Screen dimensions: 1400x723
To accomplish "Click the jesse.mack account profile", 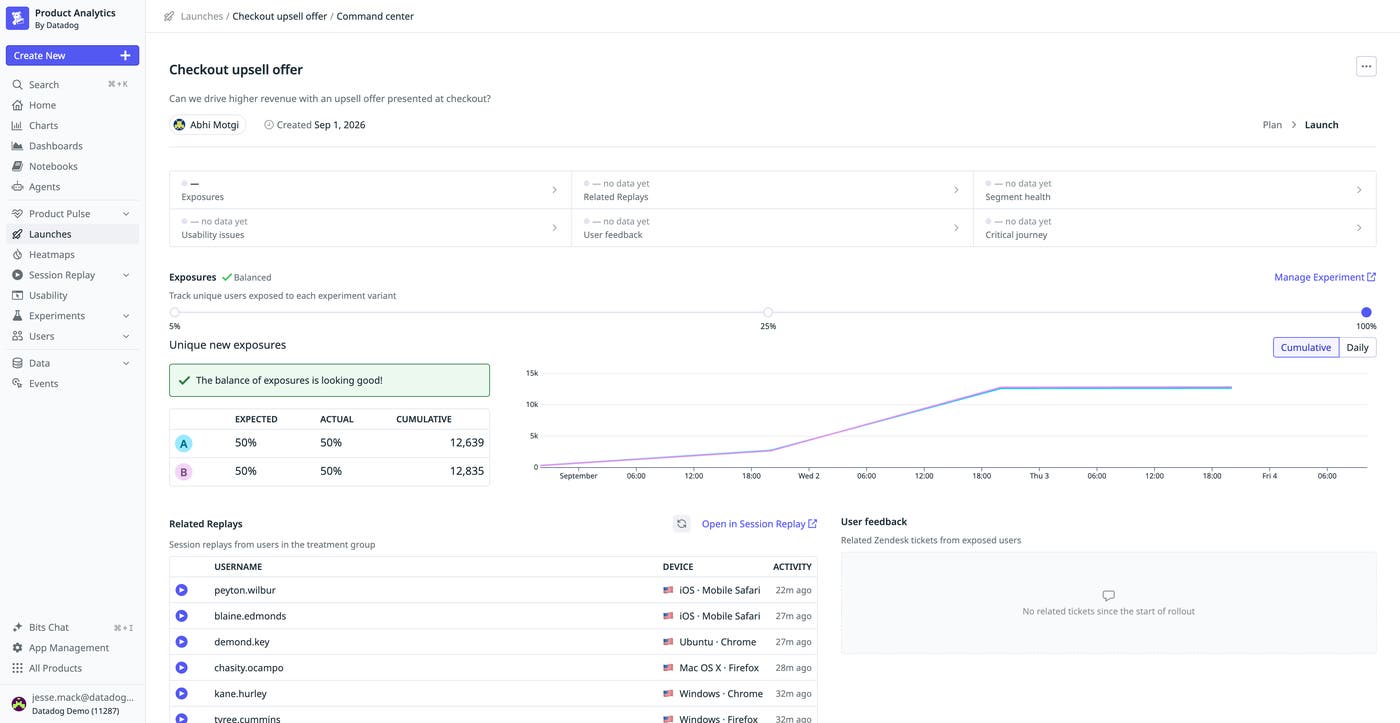I will pos(72,704).
